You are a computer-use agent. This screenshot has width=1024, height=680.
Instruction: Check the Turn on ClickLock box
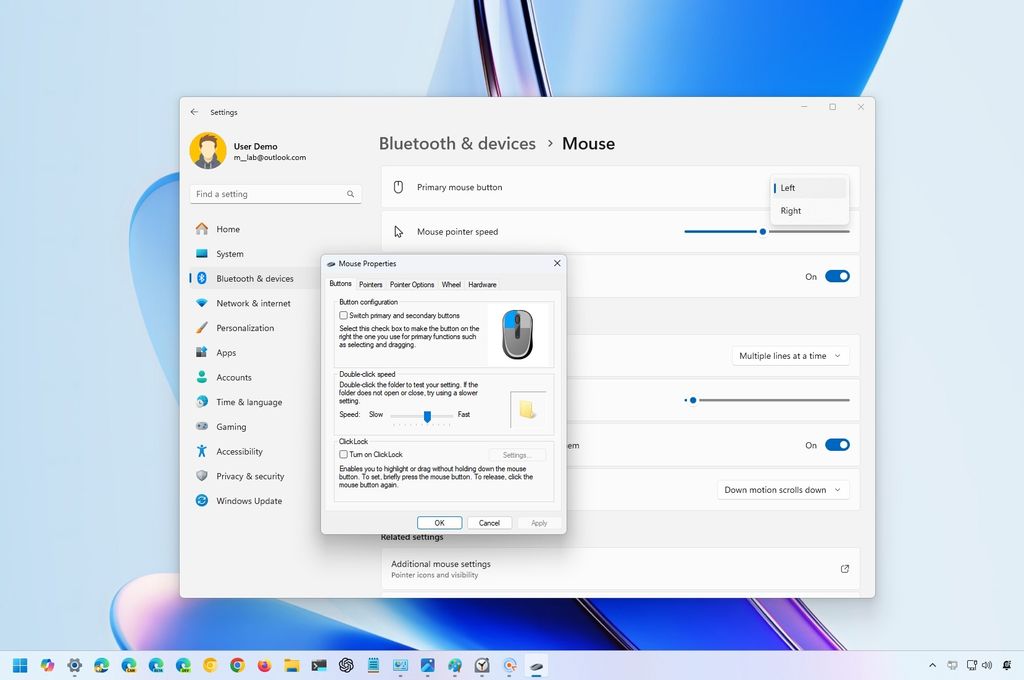(x=343, y=454)
